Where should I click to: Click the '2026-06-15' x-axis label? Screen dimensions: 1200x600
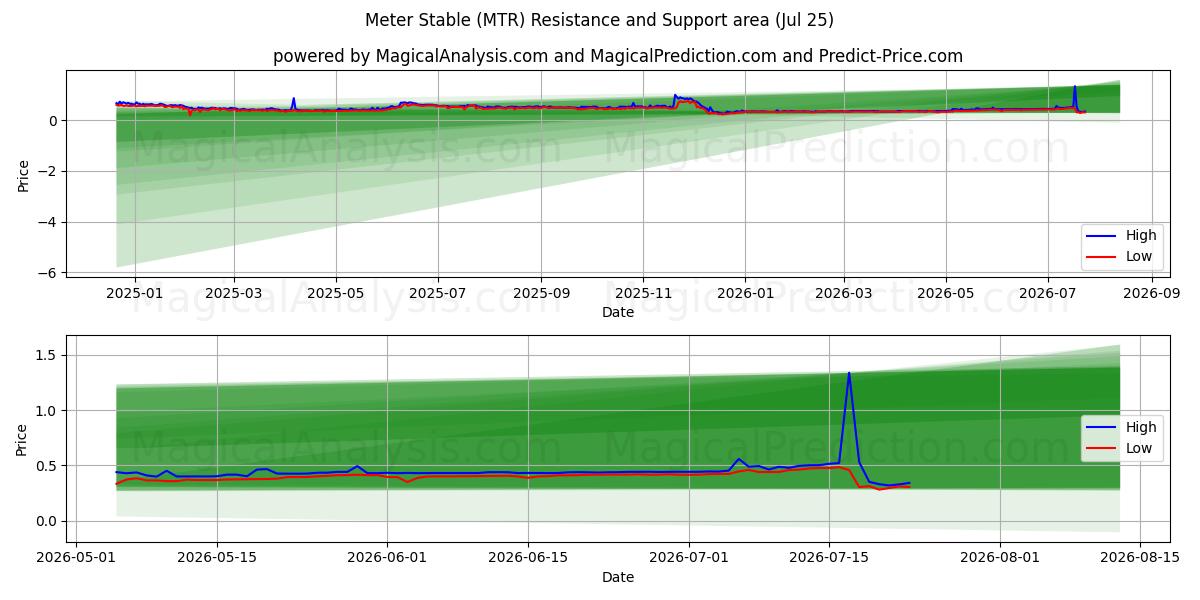527,558
